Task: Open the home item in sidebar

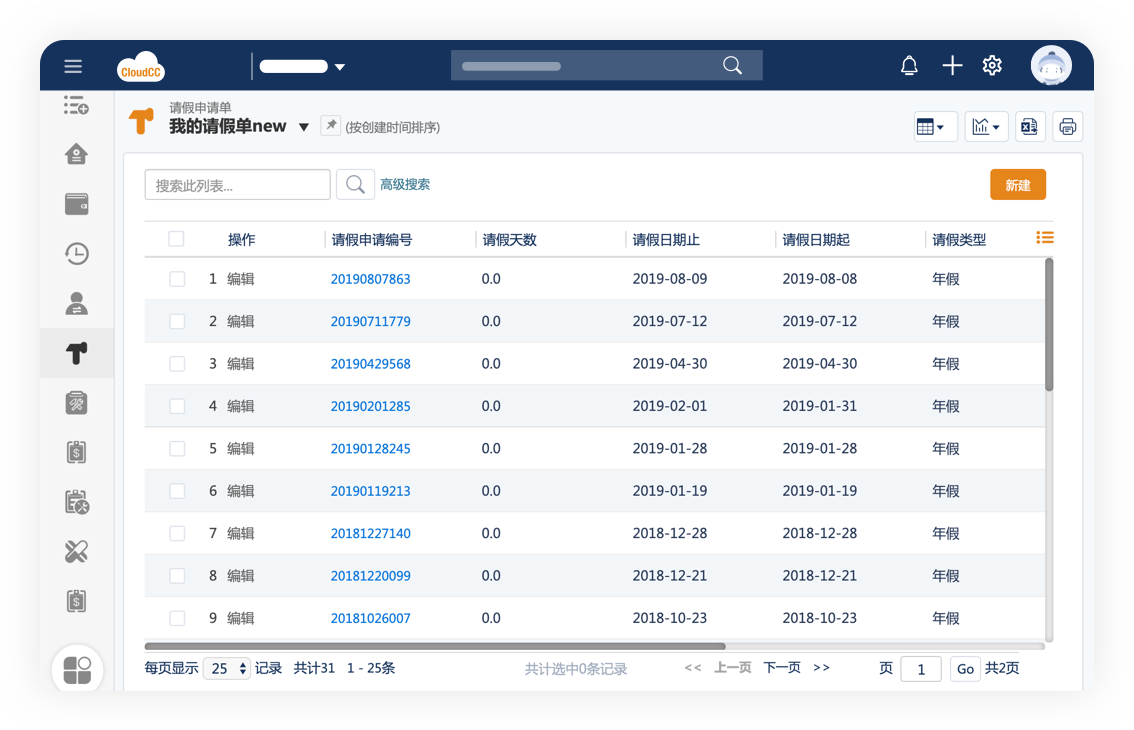Action: point(77,154)
